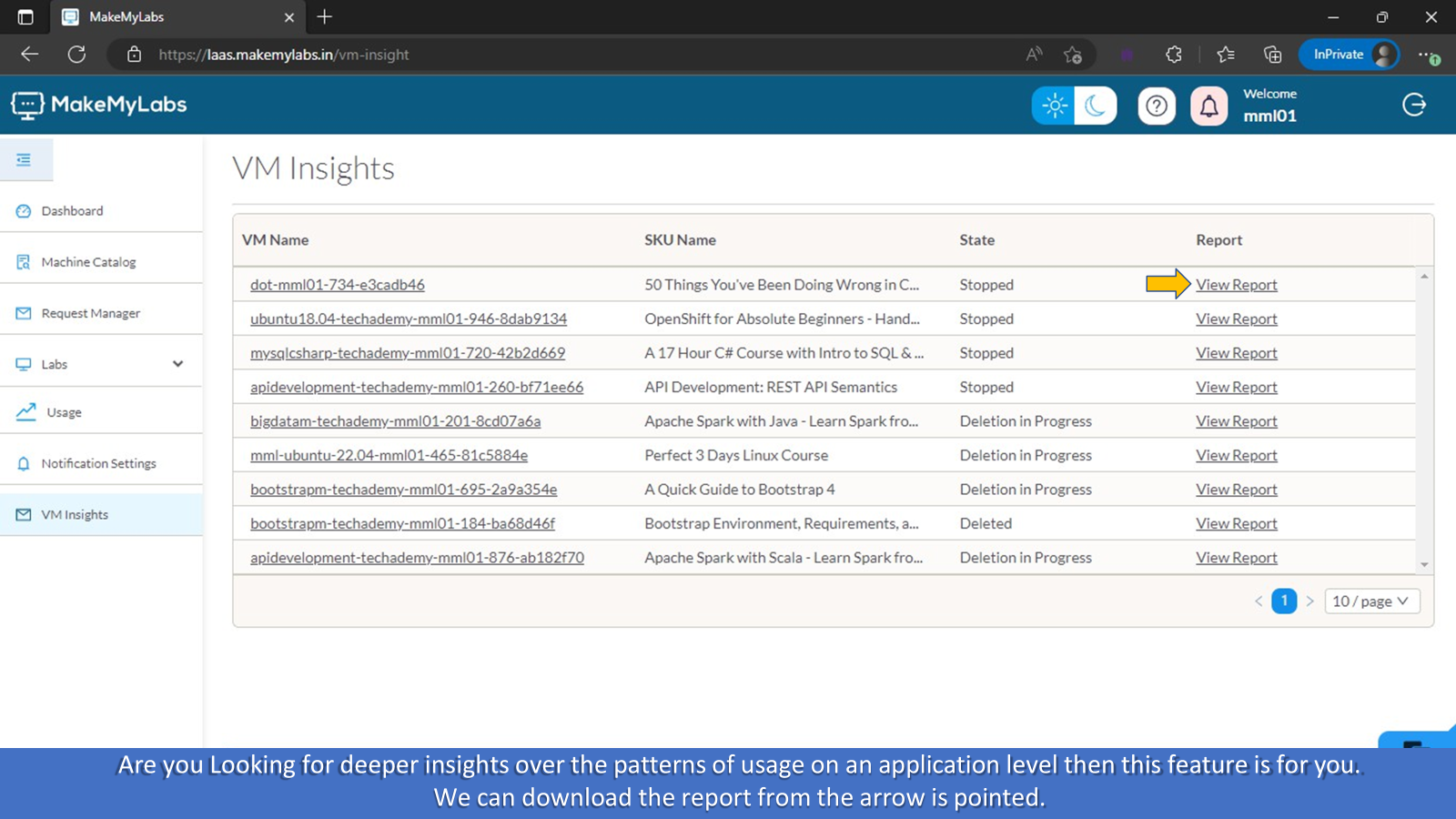Switch to dark mode moon toggle
Image resolution: width=1456 pixels, height=819 pixels.
tap(1095, 106)
